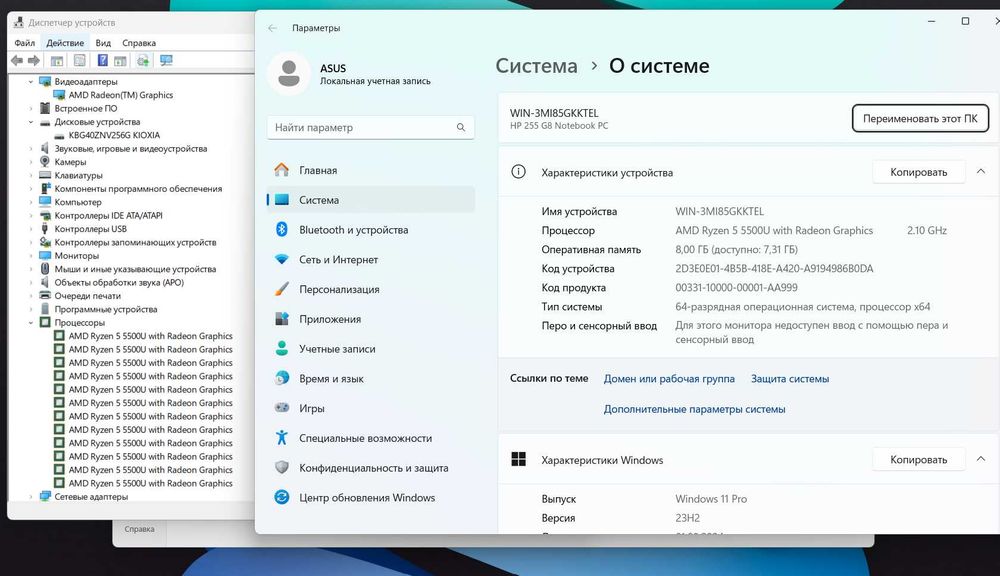
Task: Copy Windows specifications with Копировать button
Action: coord(918,460)
